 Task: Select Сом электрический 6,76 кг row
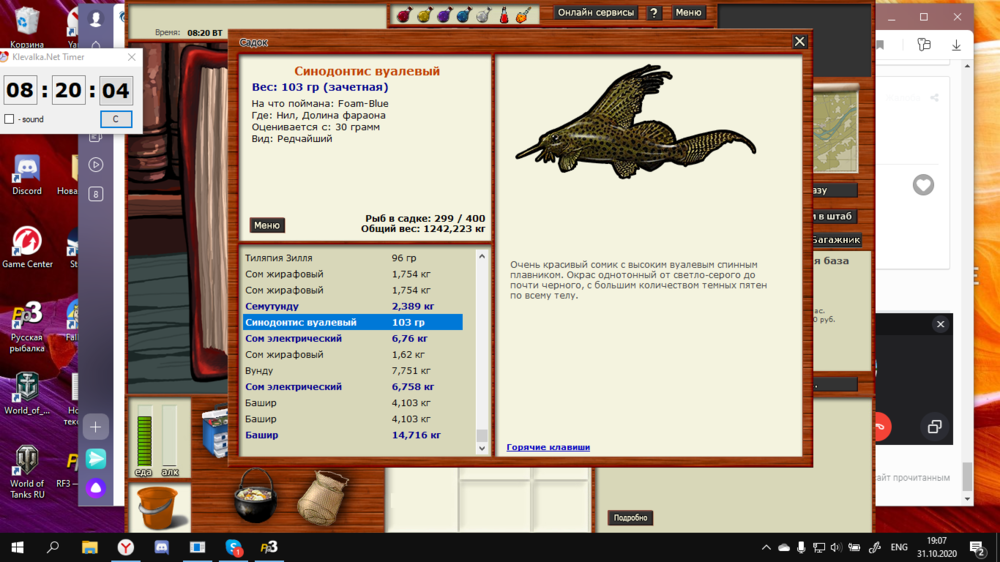point(353,338)
